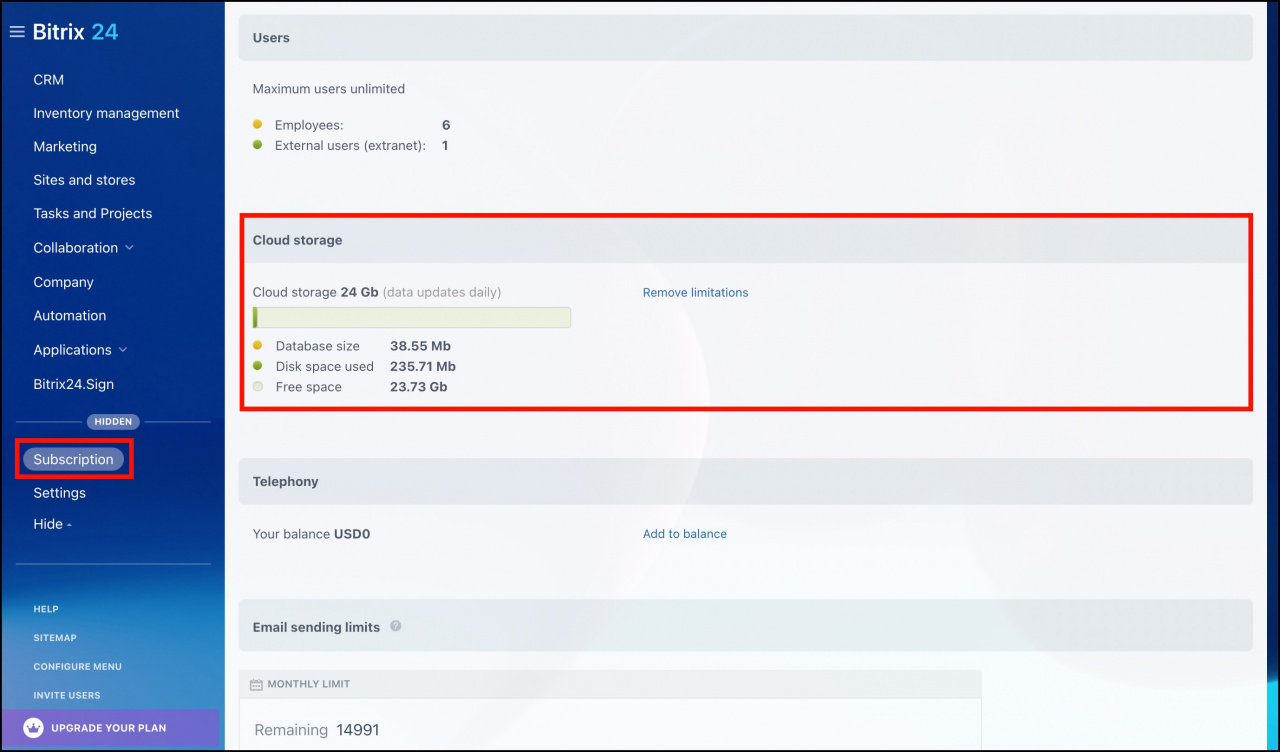Click the Email sending limits heading
This screenshot has width=1280, height=752.
[x=316, y=627]
